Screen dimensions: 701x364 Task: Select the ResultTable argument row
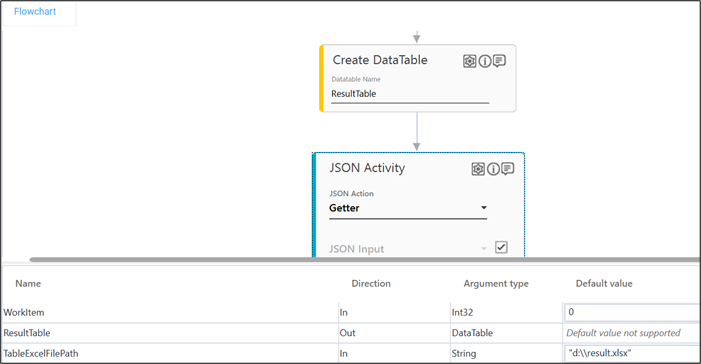[350, 333]
